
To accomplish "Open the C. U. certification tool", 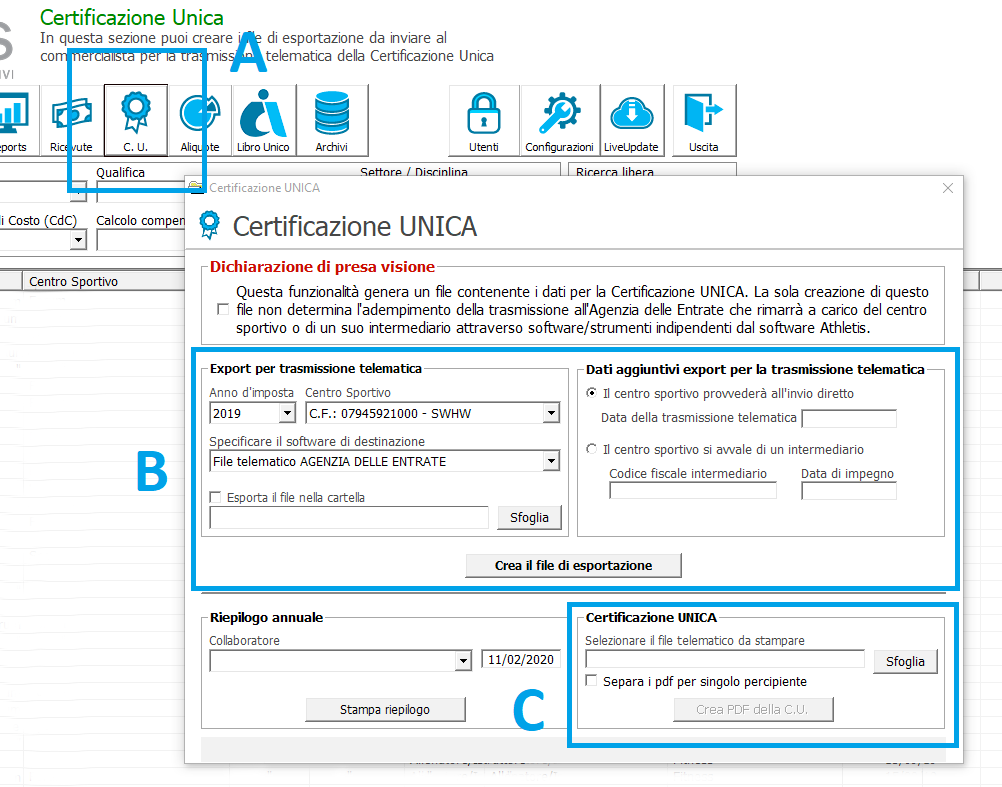I will (x=135, y=120).
